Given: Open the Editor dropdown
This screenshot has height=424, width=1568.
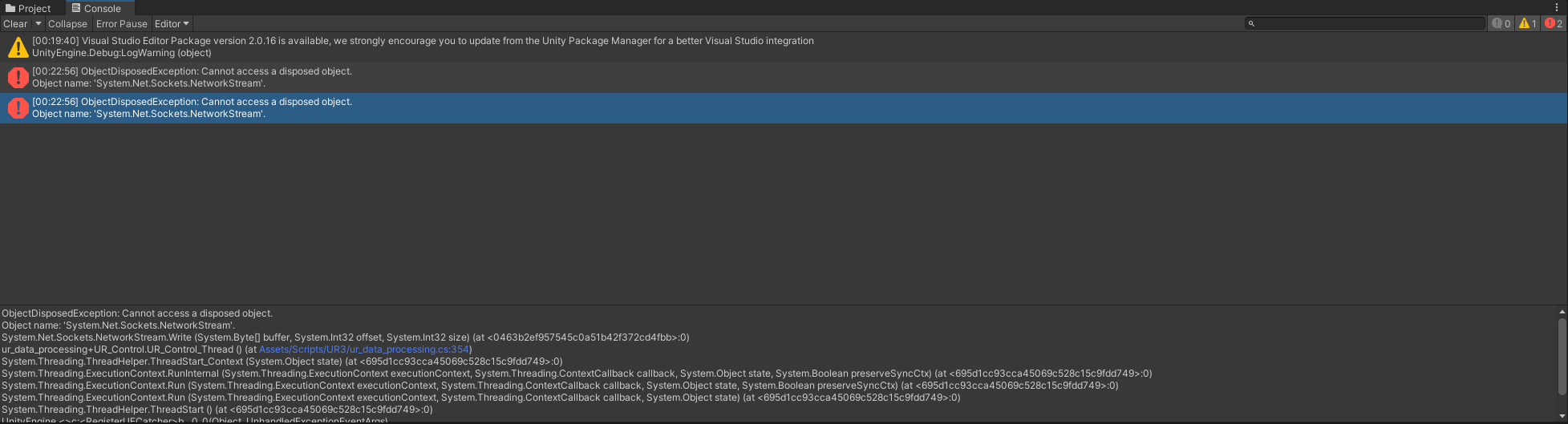Looking at the screenshot, I should tap(172, 24).
